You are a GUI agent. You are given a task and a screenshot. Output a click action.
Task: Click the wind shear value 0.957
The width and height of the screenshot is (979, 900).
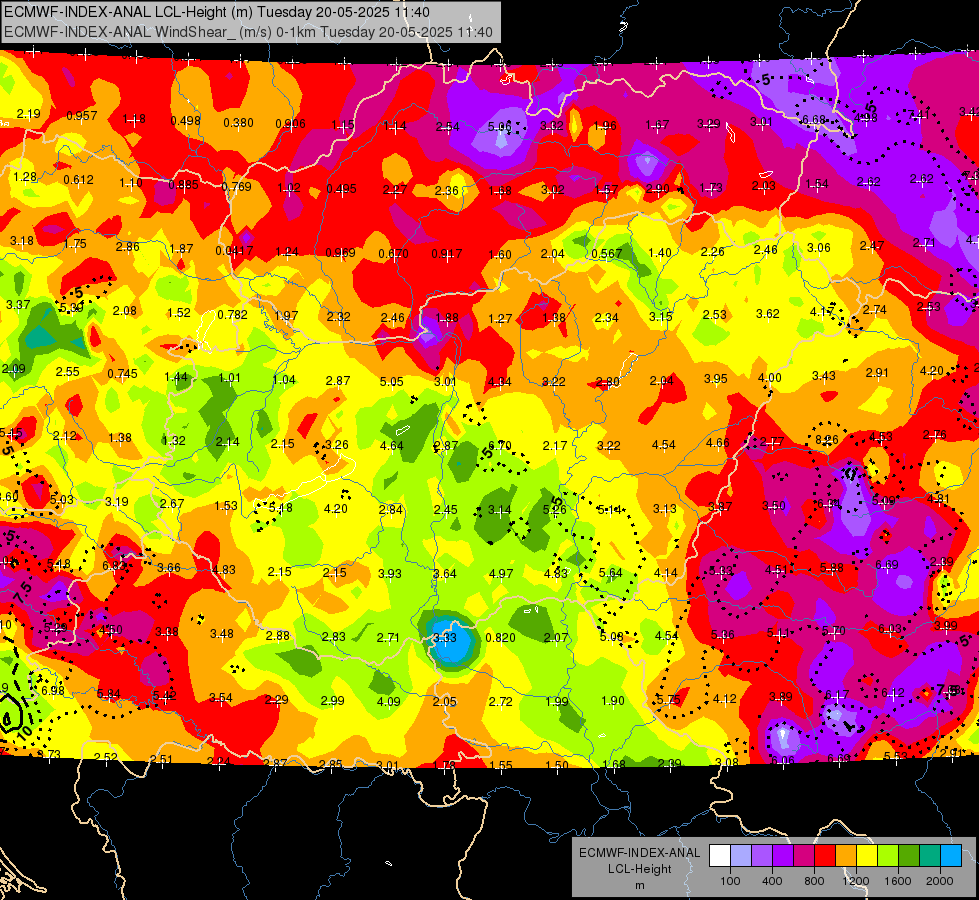pyautogui.click(x=82, y=116)
